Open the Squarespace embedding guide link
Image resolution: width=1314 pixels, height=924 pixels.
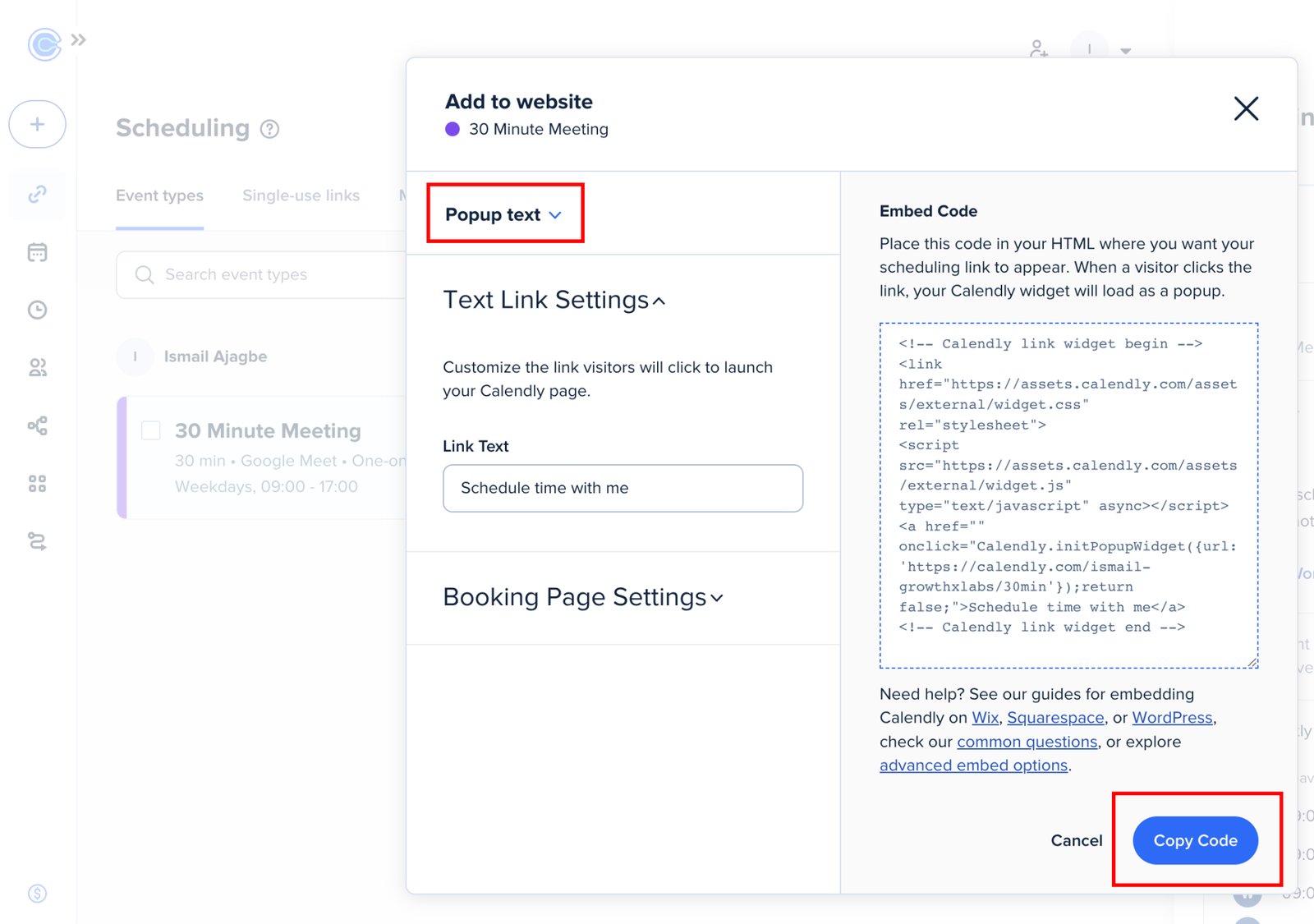pyautogui.click(x=1055, y=718)
